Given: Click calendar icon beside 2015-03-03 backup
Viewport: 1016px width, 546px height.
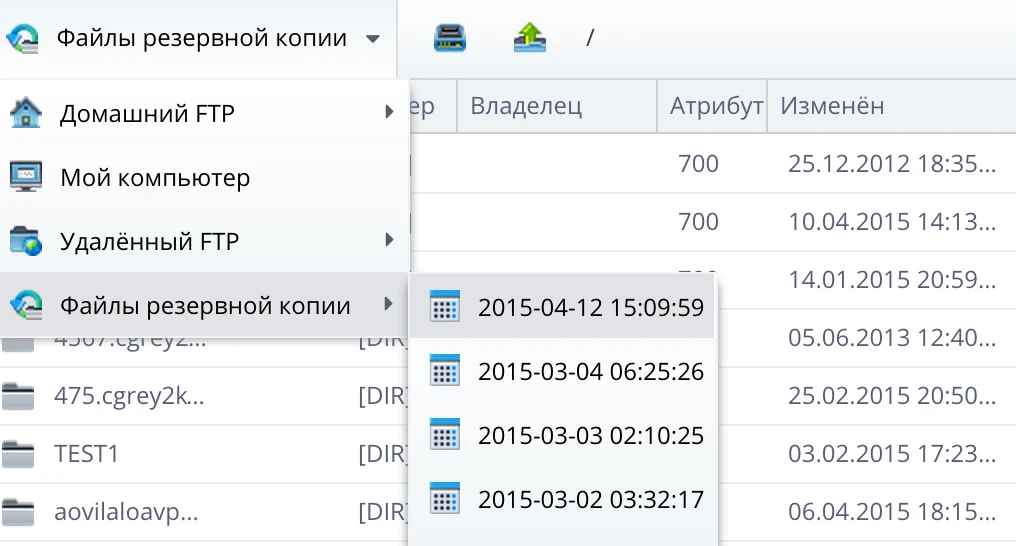Looking at the screenshot, I should point(444,434).
